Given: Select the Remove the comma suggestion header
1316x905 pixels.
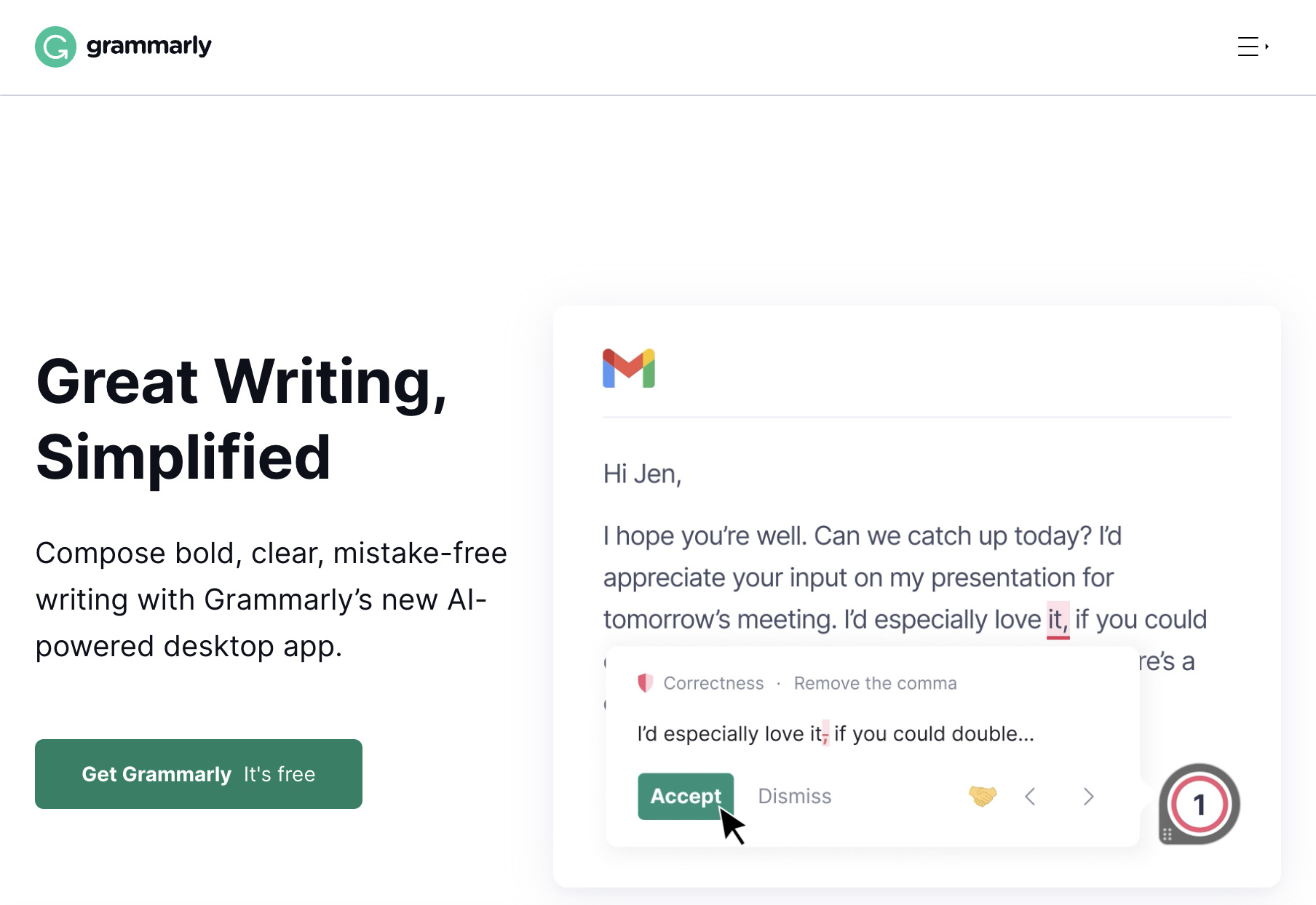Looking at the screenshot, I should [875, 683].
